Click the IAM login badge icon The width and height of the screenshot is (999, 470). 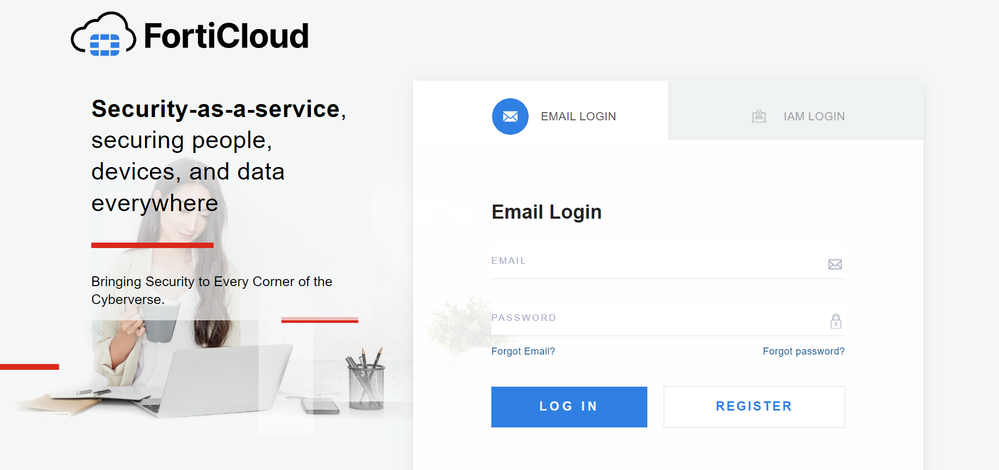click(759, 116)
